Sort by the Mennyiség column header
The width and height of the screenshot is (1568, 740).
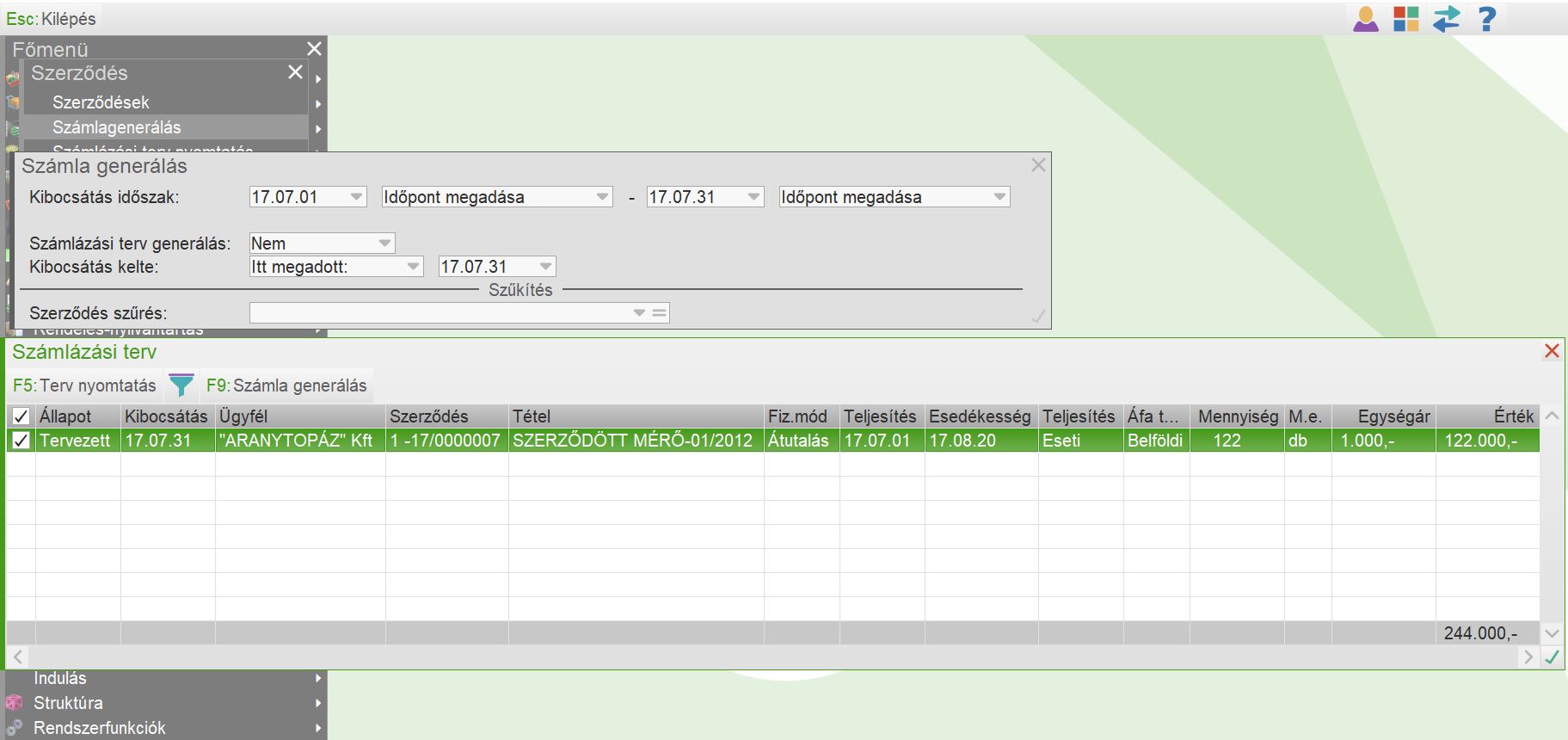pos(1237,416)
